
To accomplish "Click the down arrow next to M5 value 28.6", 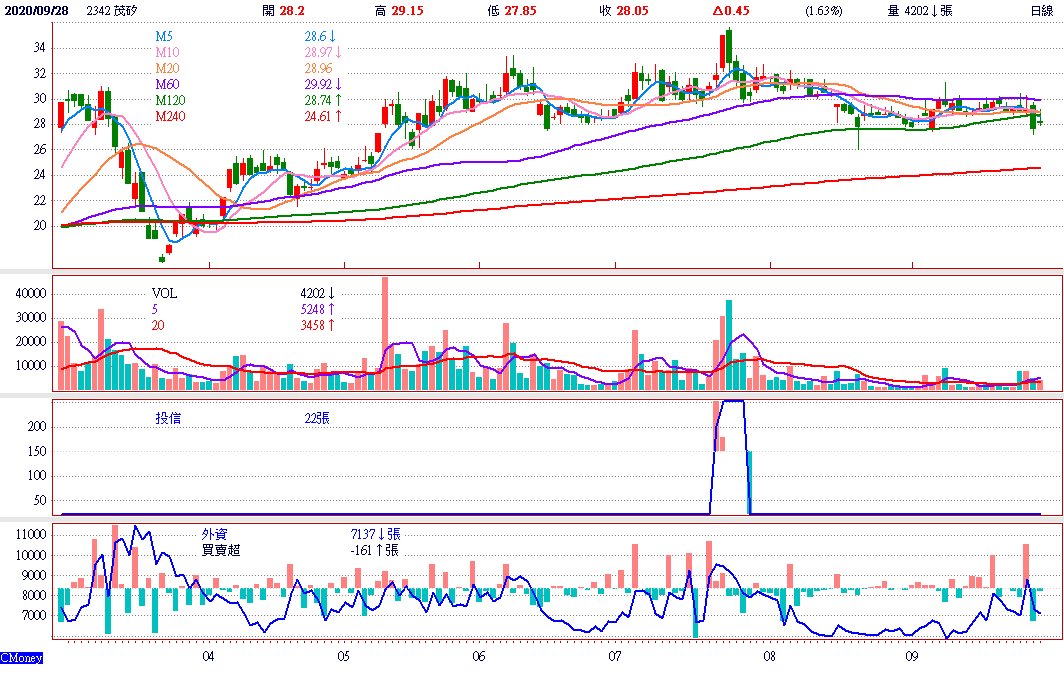I will [334, 35].
